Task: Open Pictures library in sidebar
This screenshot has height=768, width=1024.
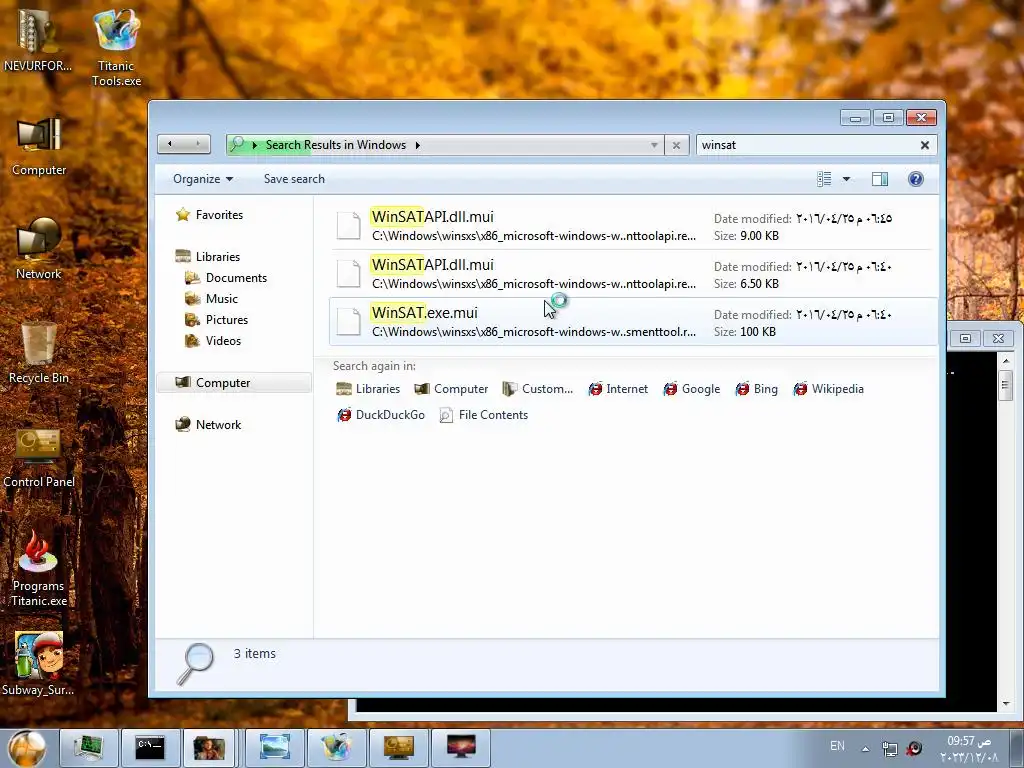Action: coord(217,319)
